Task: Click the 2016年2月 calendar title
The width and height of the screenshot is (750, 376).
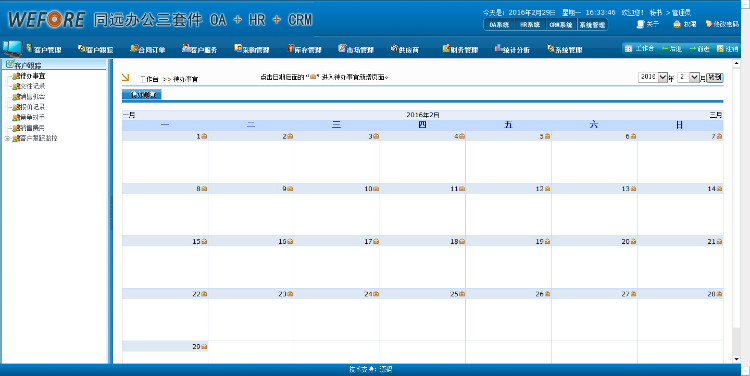Action: tap(422, 115)
